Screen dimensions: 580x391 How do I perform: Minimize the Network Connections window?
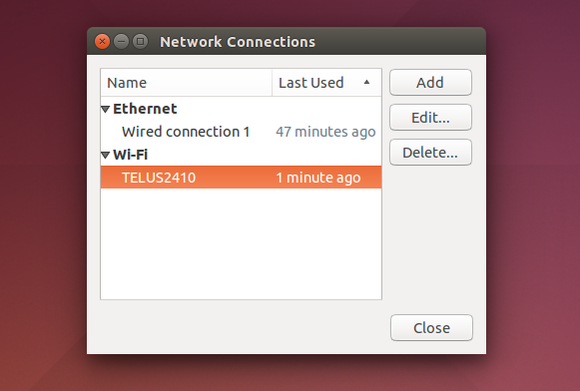pos(121,41)
